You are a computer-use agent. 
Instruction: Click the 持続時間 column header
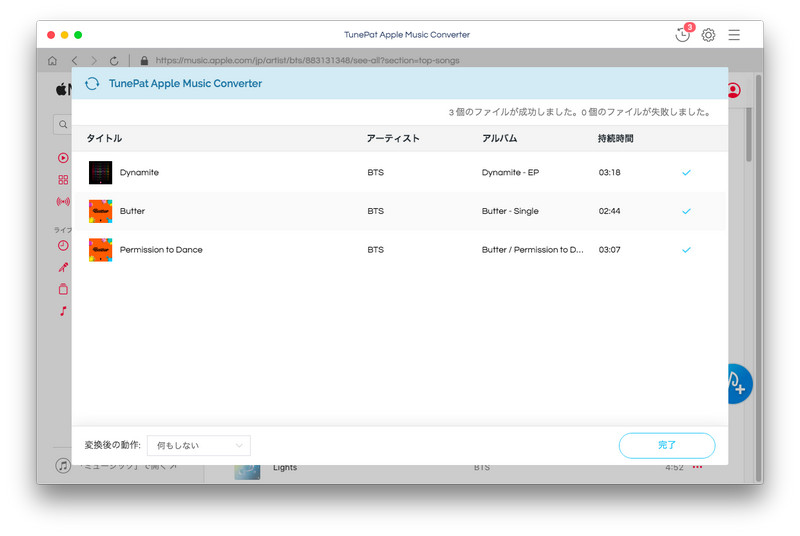click(615, 139)
